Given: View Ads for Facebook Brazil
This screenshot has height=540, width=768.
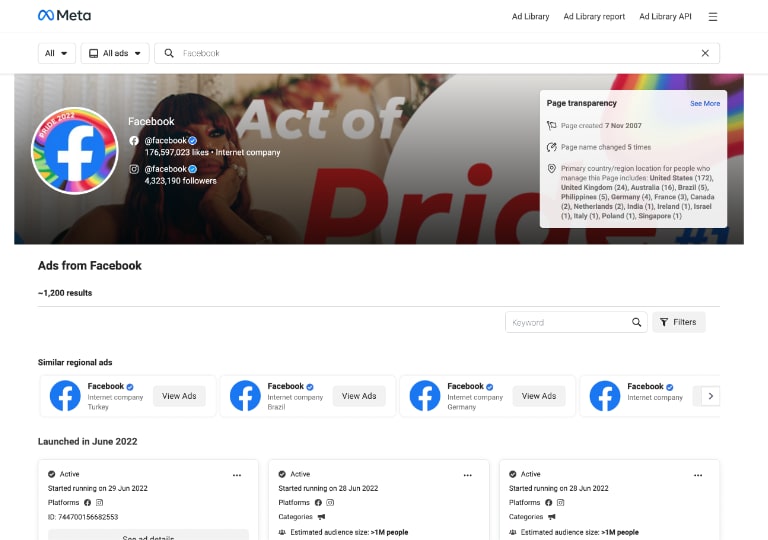Looking at the screenshot, I should (x=359, y=396).
